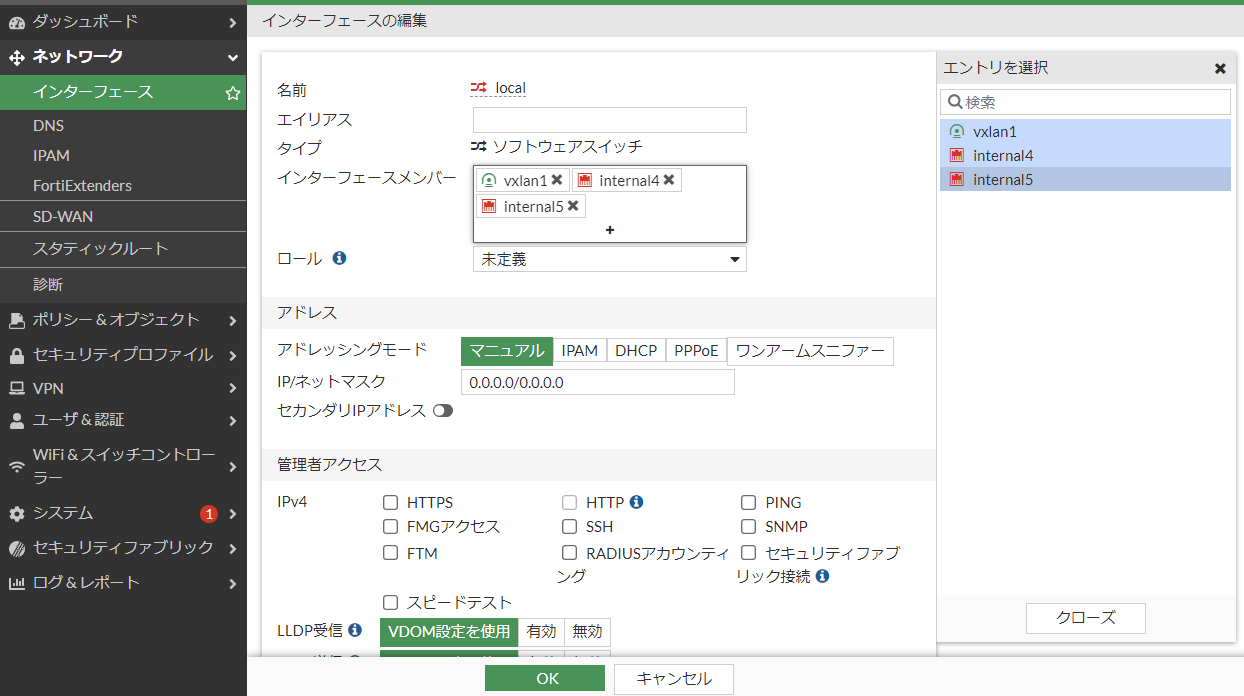Click the magnifier icon in the search box
Image resolution: width=1244 pixels, height=696 pixels.
(x=953, y=101)
